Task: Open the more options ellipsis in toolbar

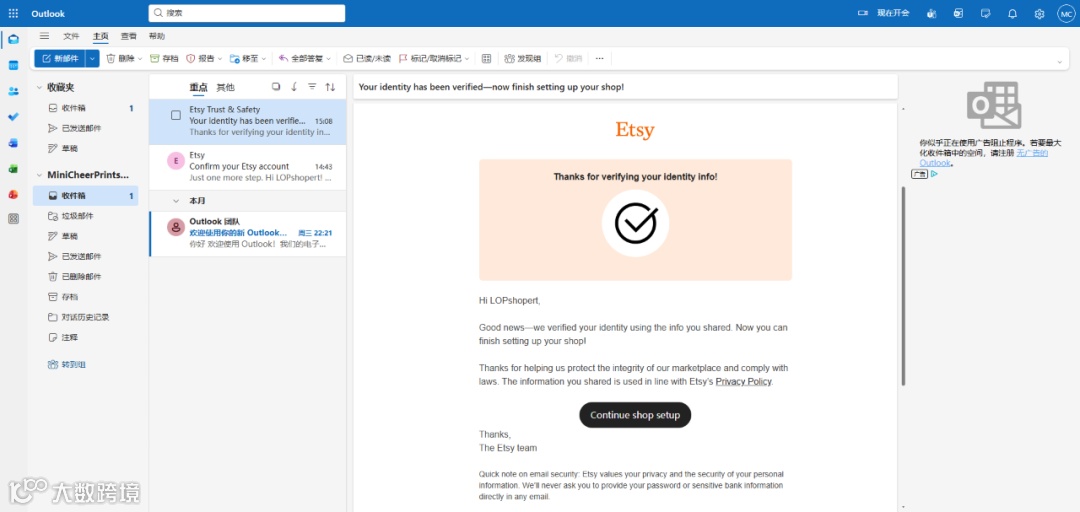Action: (599, 59)
